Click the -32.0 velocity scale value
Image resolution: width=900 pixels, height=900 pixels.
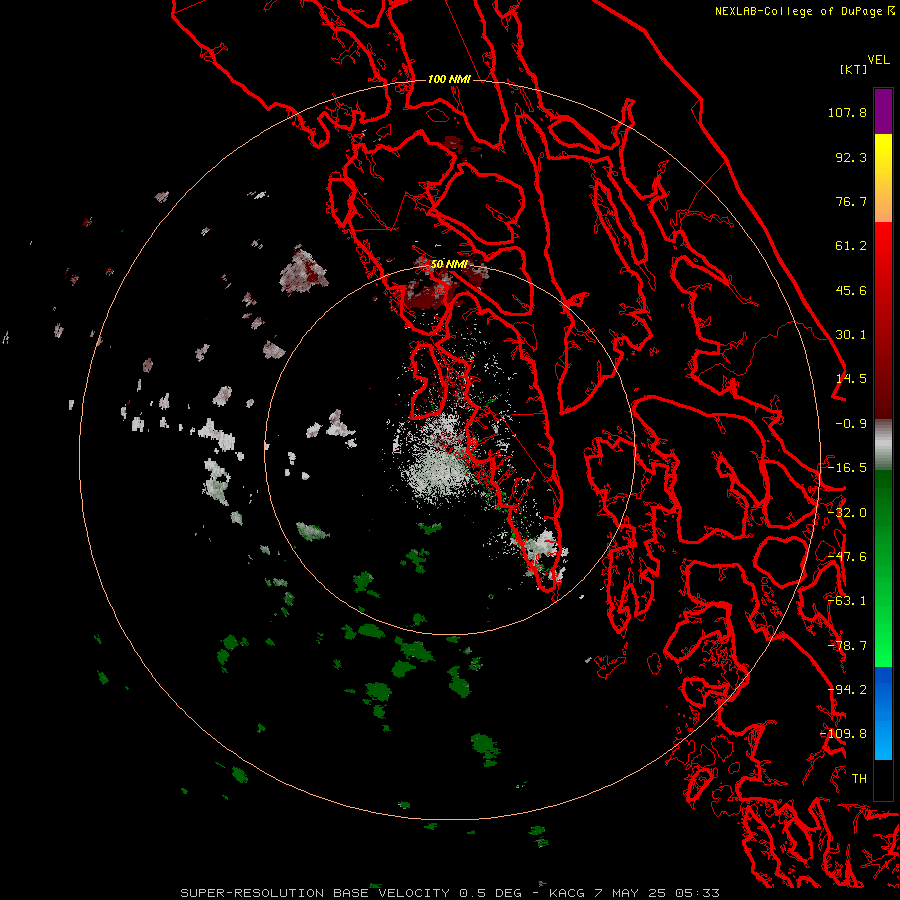tap(847, 513)
